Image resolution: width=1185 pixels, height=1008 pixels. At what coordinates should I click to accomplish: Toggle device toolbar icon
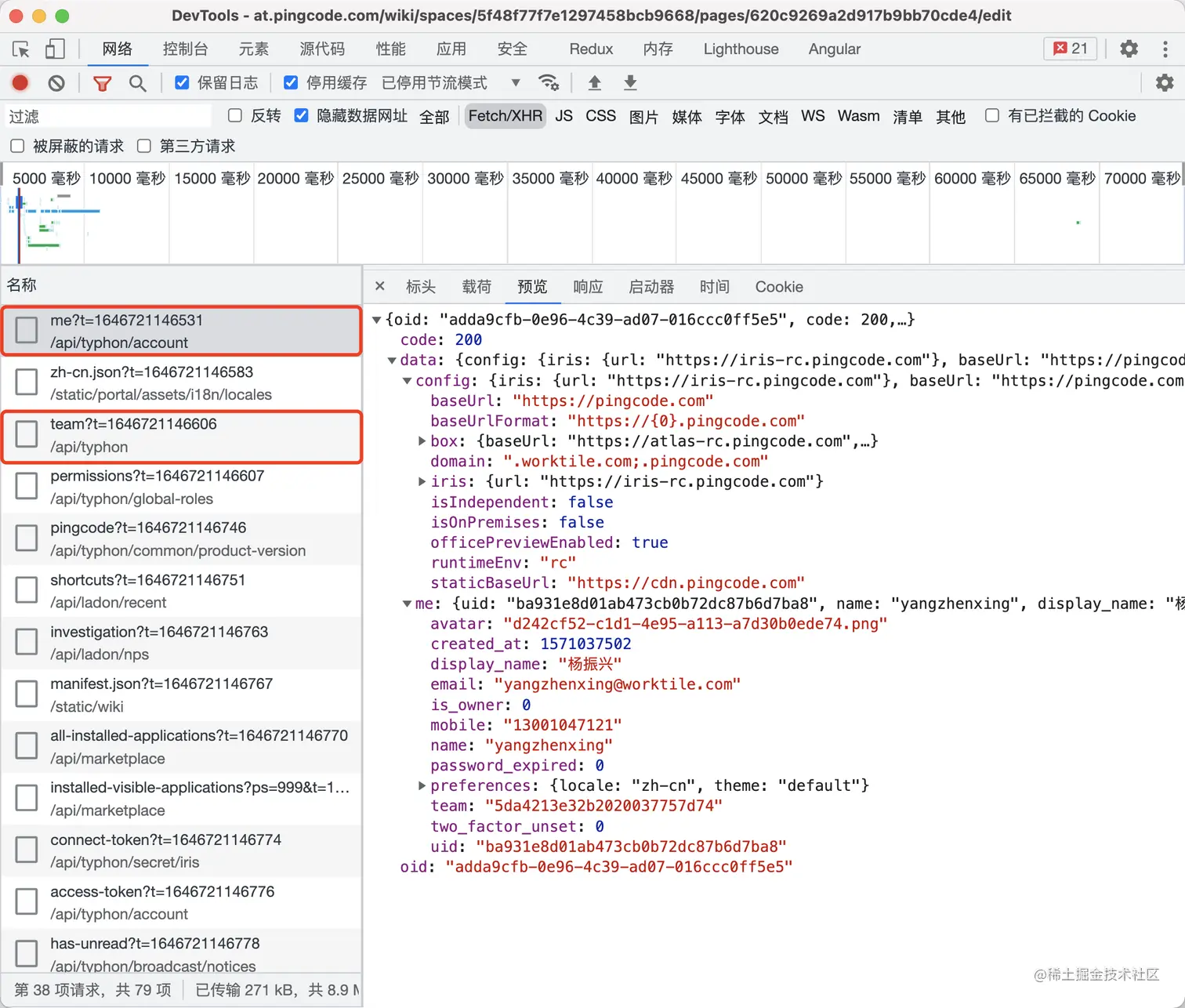55,49
